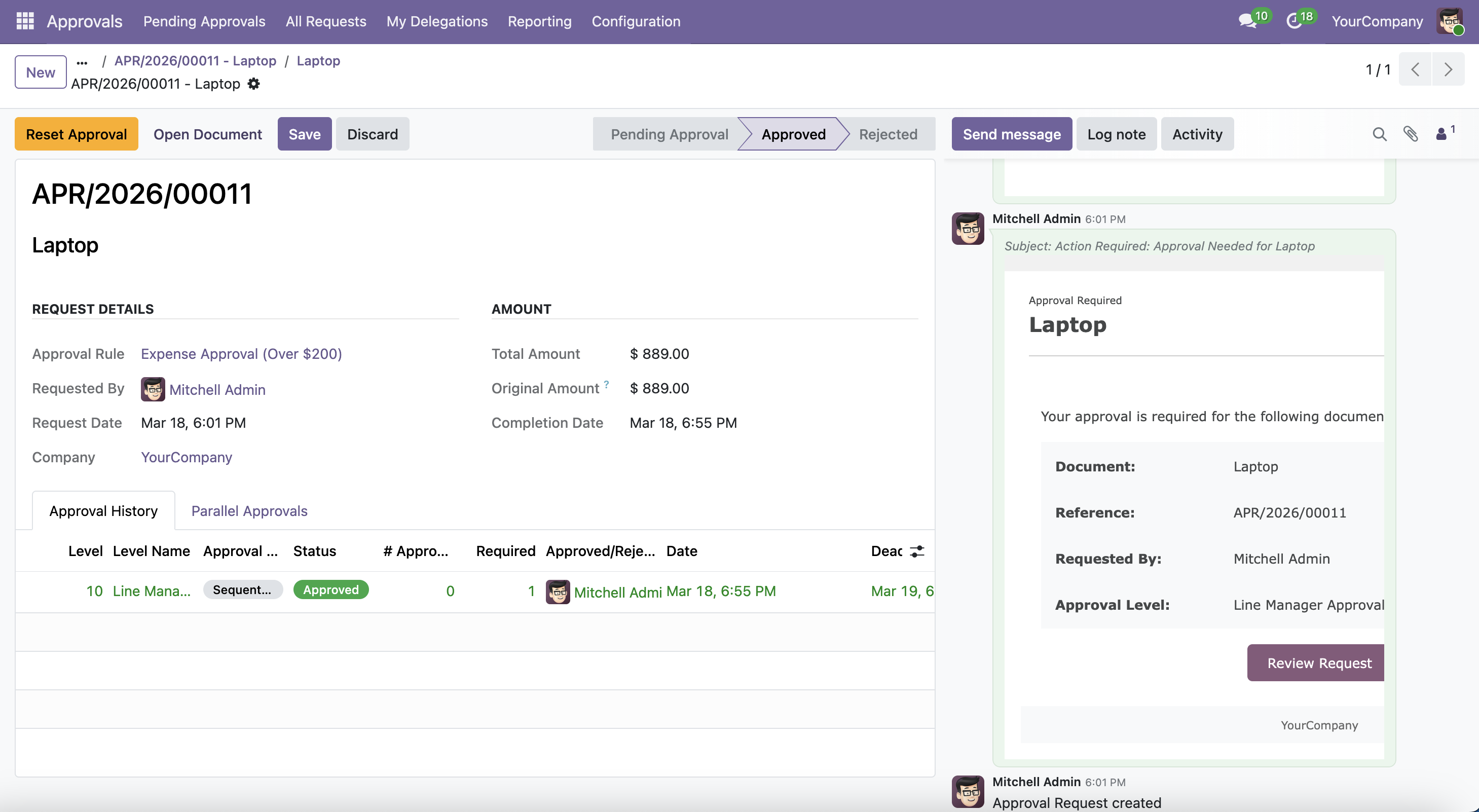Image resolution: width=1479 pixels, height=812 pixels.
Task: Switch to the Parallel Approvals tab
Action: pos(249,510)
